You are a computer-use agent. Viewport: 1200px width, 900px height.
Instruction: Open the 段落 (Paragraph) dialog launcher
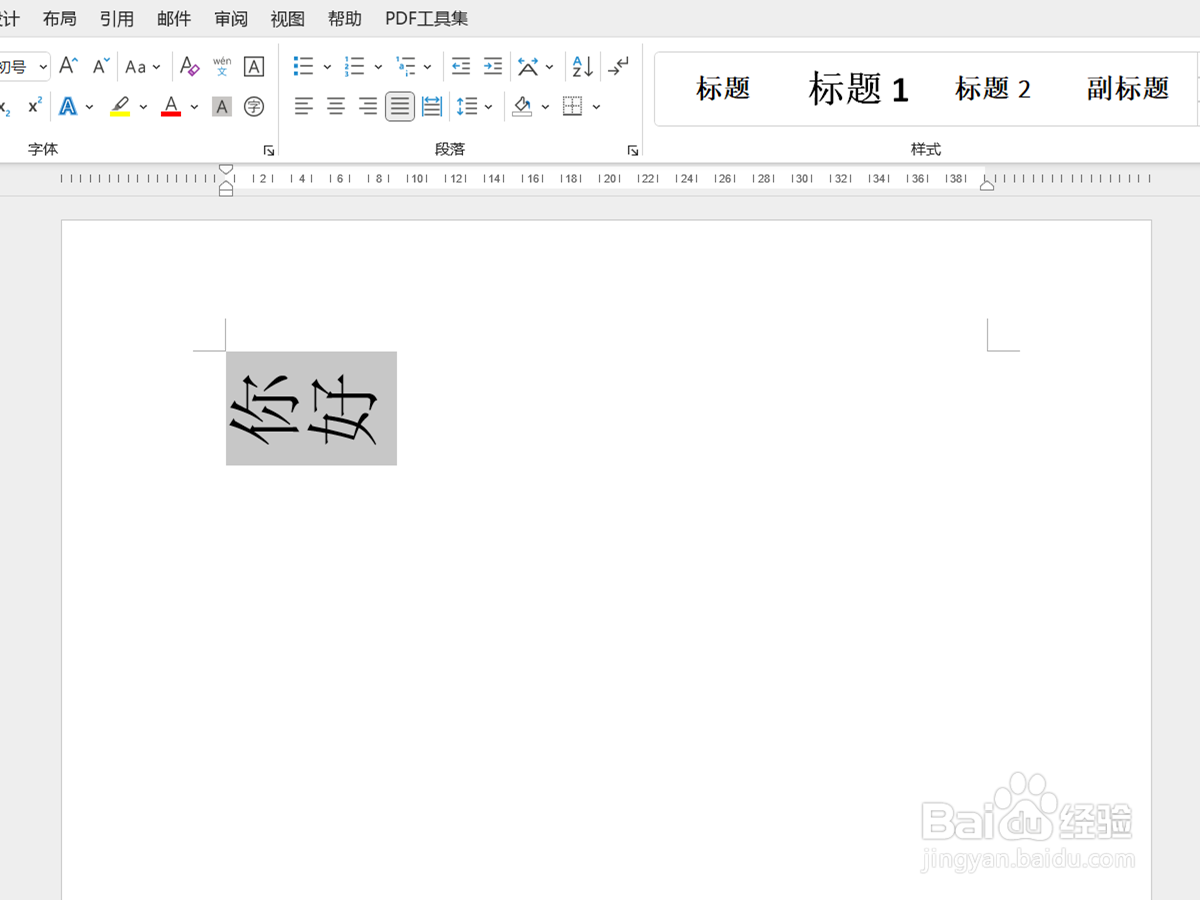[x=632, y=150]
